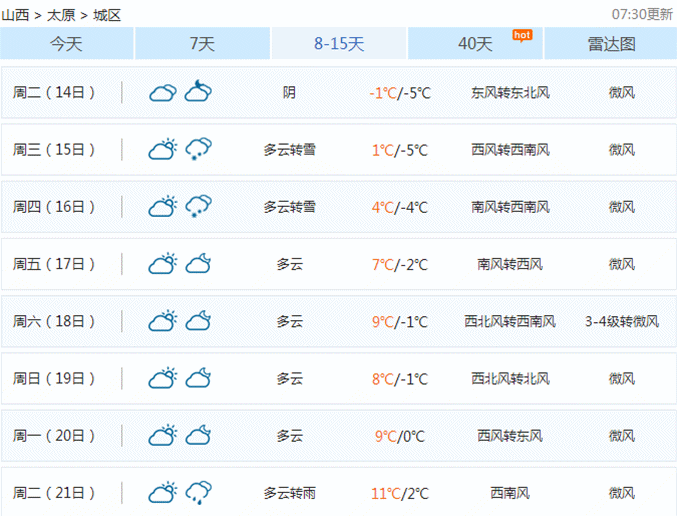Click the daytime sun-cloud icon for 17日
The height and width of the screenshot is (516, 677).
point(163,263)
